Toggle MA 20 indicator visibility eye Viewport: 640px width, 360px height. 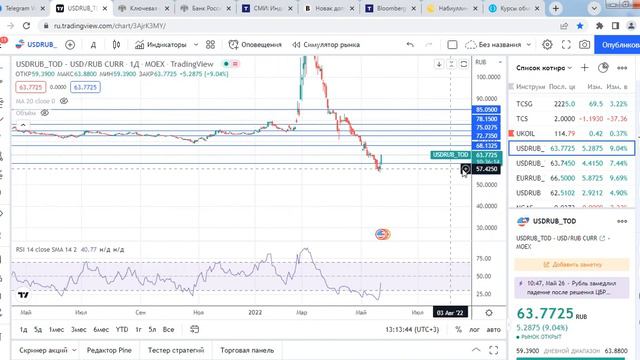[x=64, y=101]
